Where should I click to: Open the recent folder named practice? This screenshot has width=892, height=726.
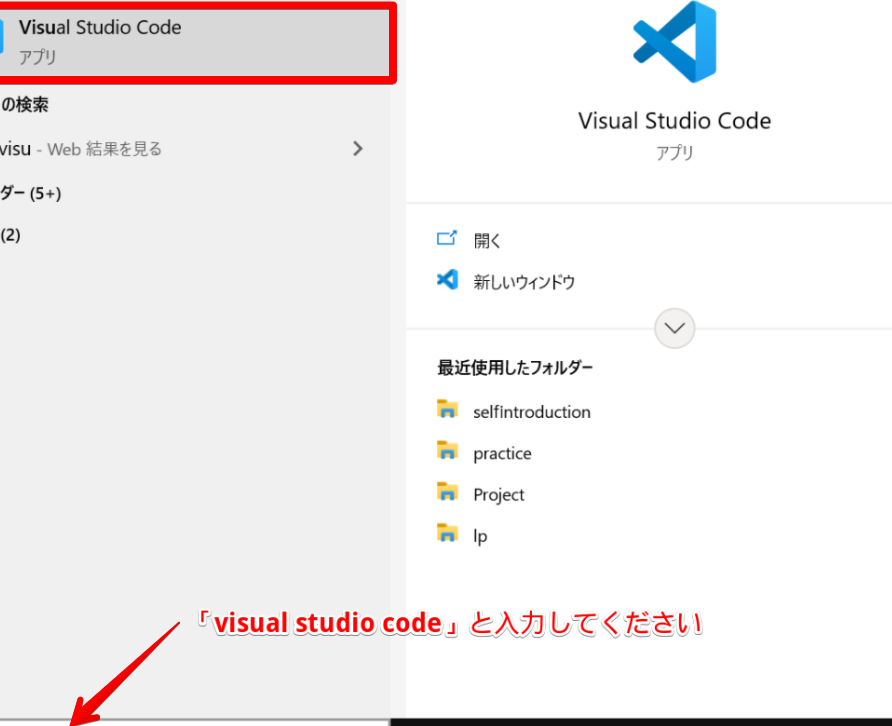(x=502, y=454)
